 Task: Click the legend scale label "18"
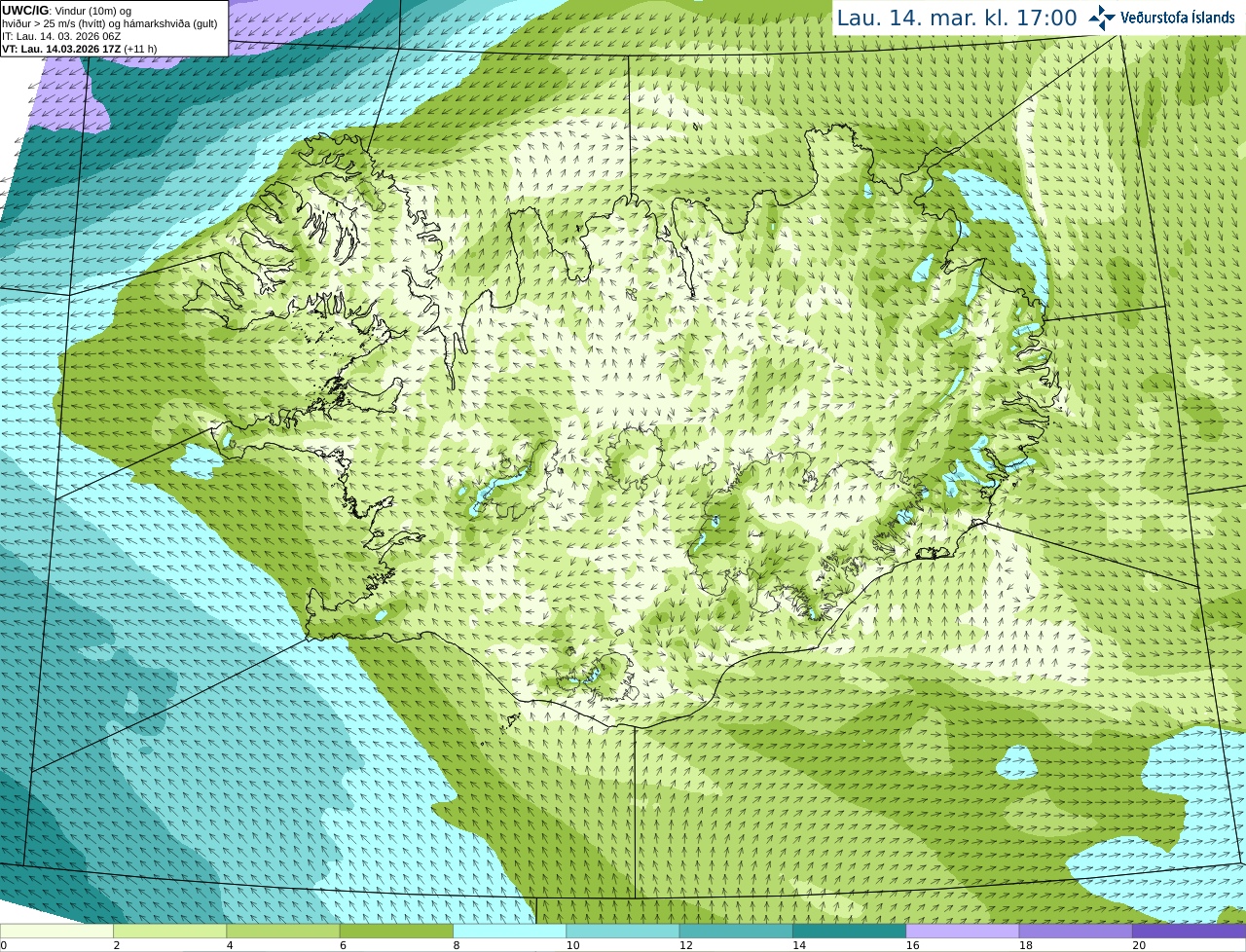1025,945
